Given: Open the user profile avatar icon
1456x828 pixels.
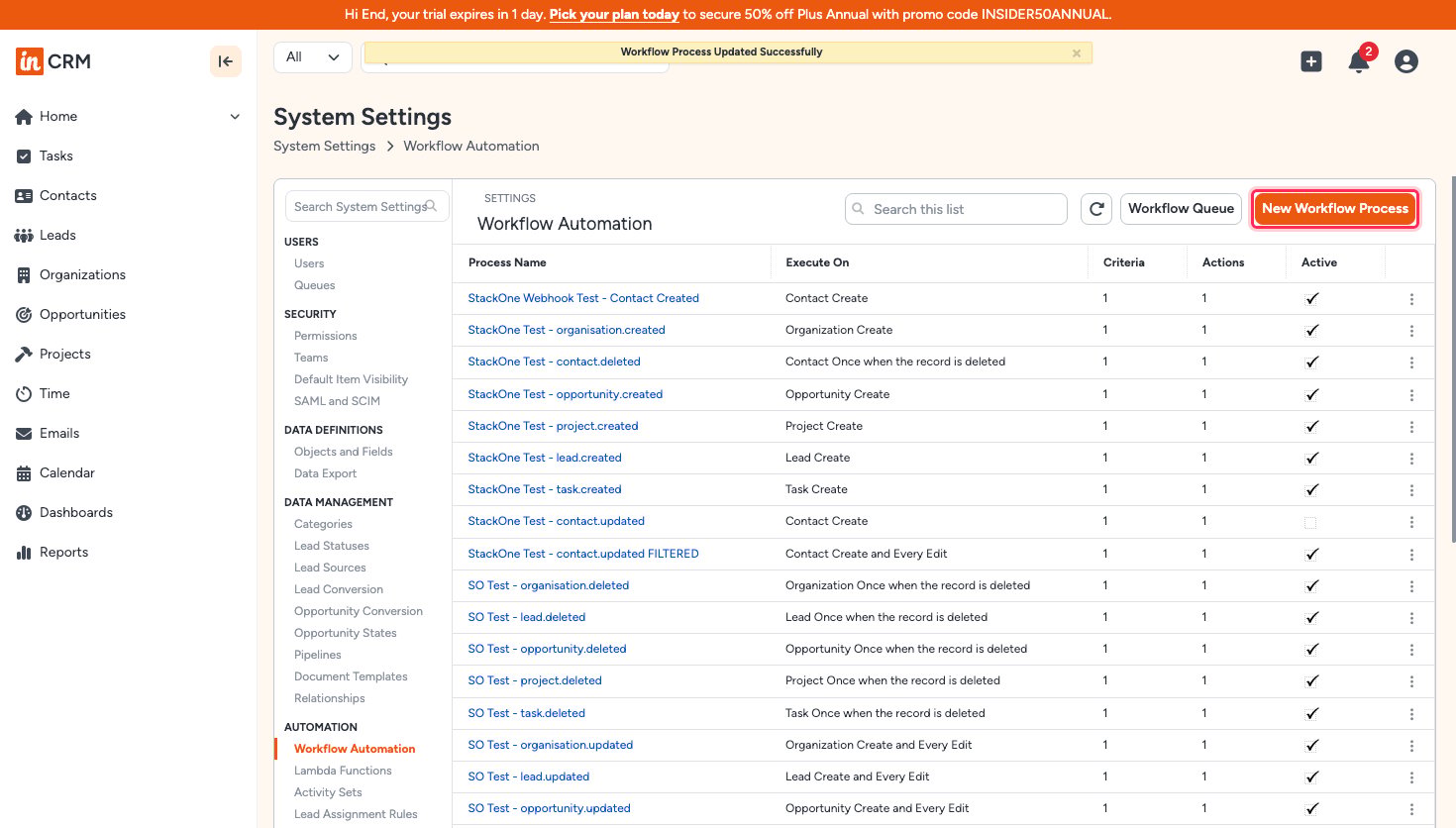Looking at the screenshot, I should 1406,61.
